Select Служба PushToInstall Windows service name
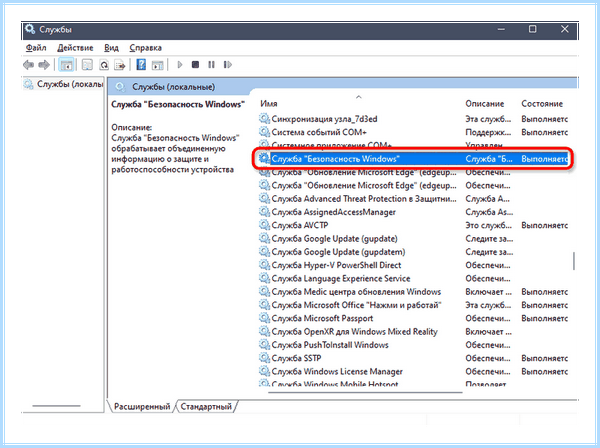600x448 pixels. click(330, 345)
